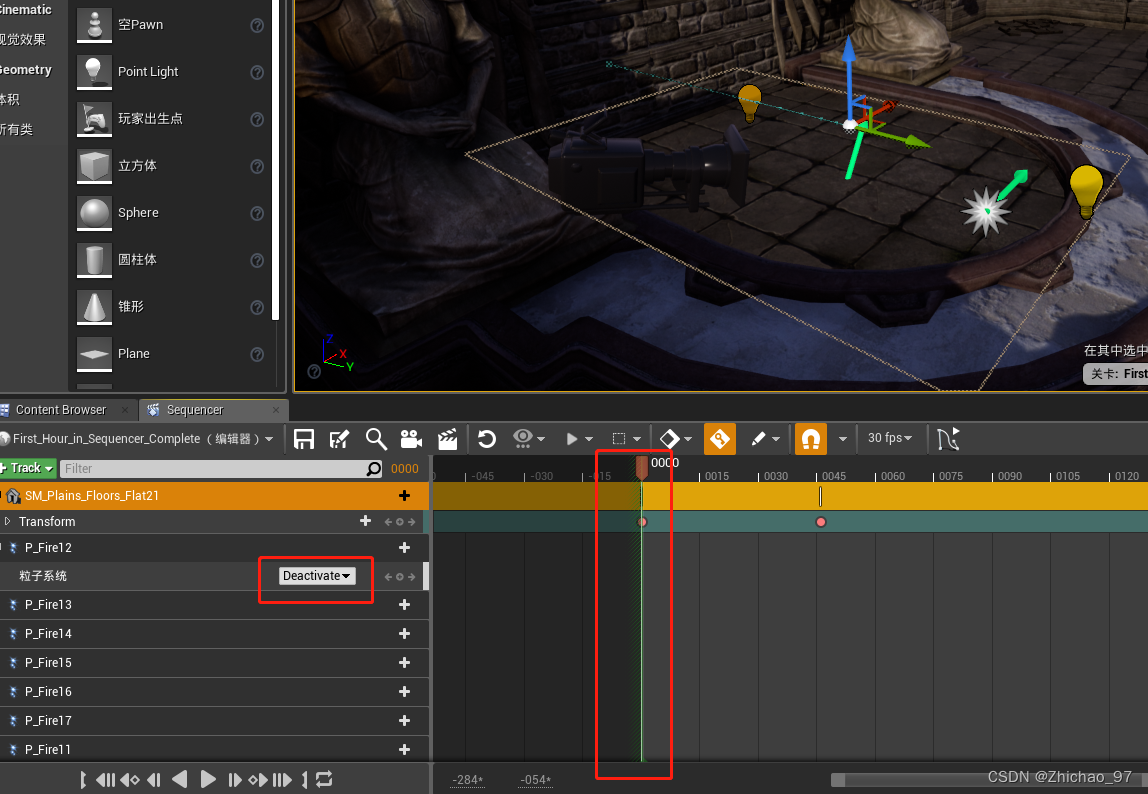Toggle the snapping magnet
Viewport: 1148px width, 794px height.
coord(810,438)
